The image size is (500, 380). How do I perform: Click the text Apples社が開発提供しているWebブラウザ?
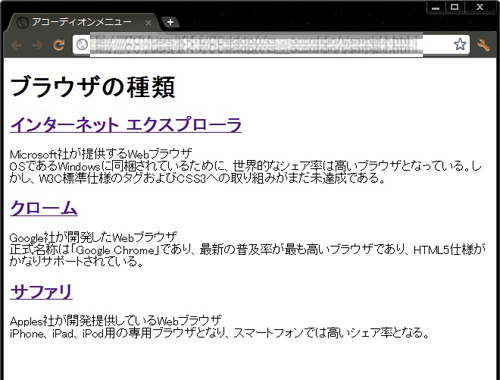tap(115, 321)
